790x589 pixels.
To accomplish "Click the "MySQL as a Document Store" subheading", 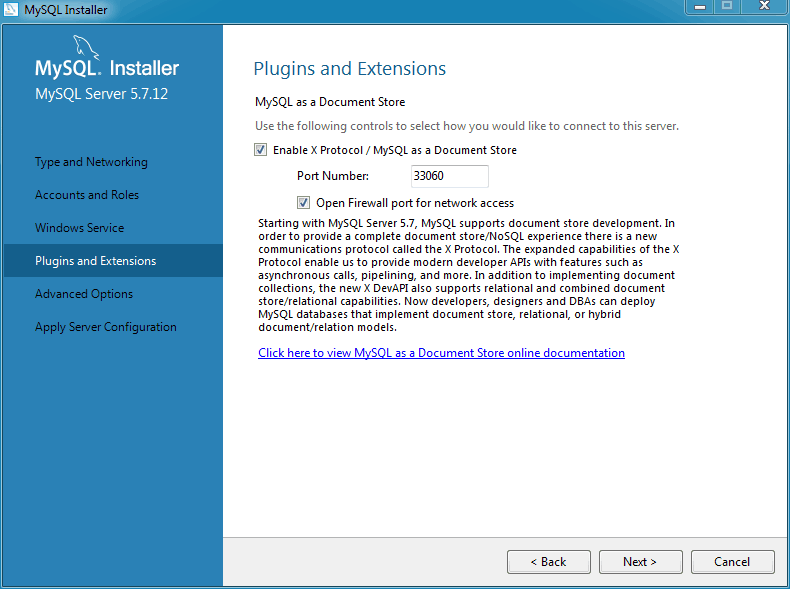I will click(x=330, y=102).
